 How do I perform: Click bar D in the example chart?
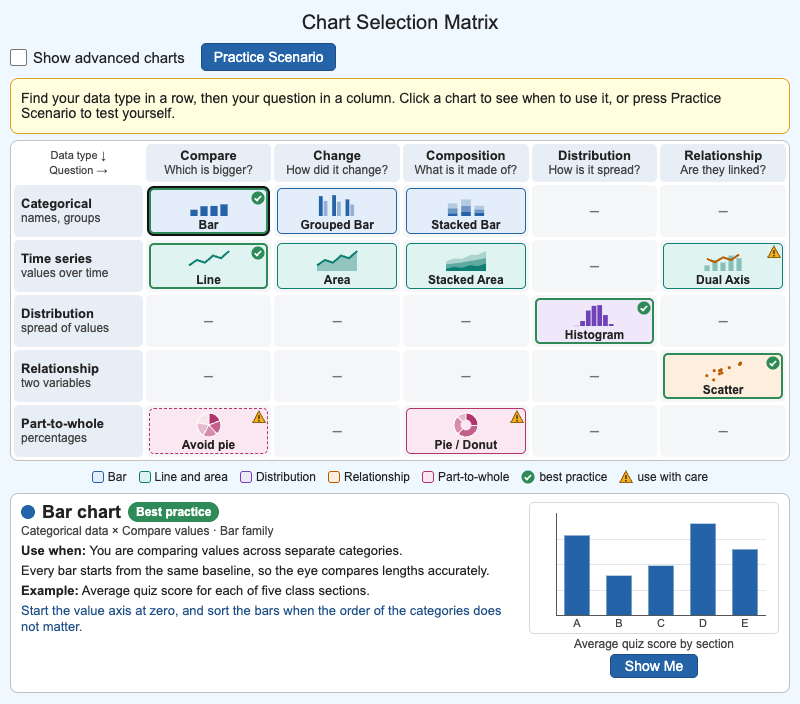[703, 569]
